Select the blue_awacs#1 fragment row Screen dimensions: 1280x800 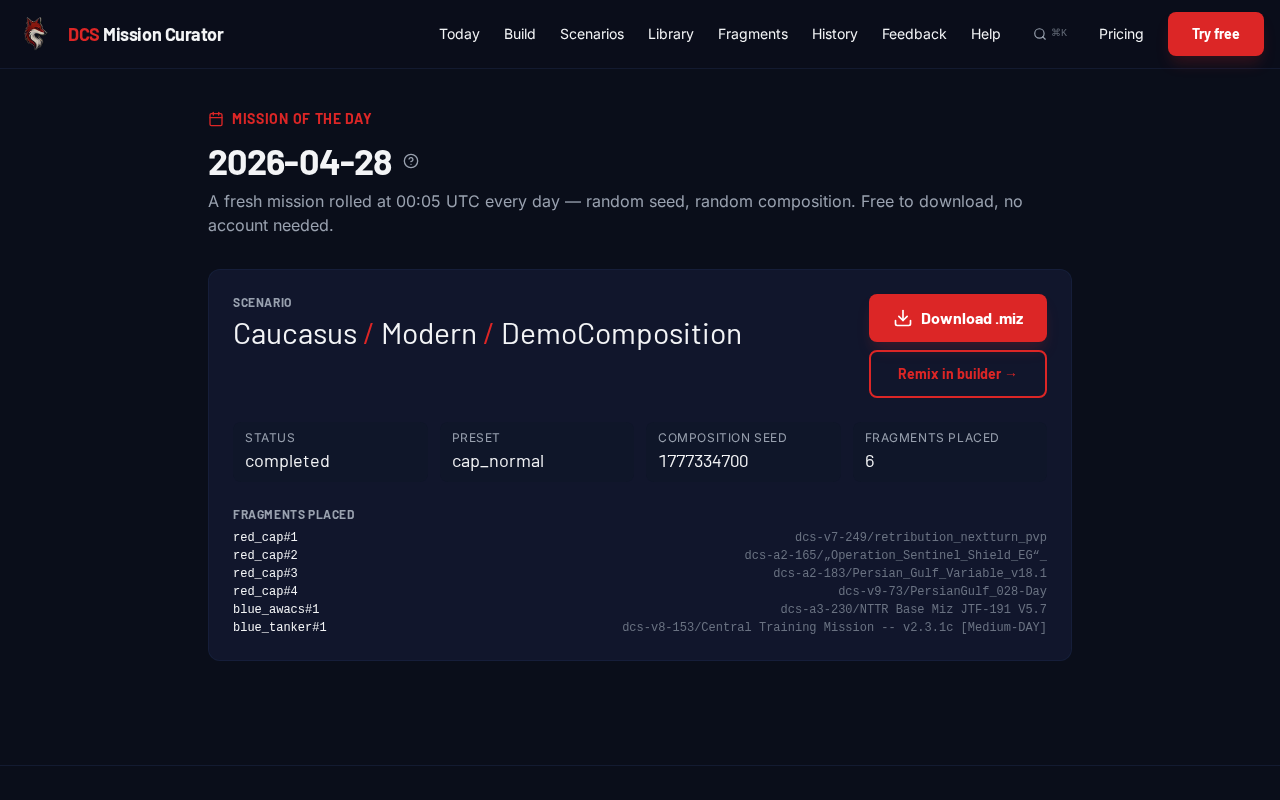640,610
